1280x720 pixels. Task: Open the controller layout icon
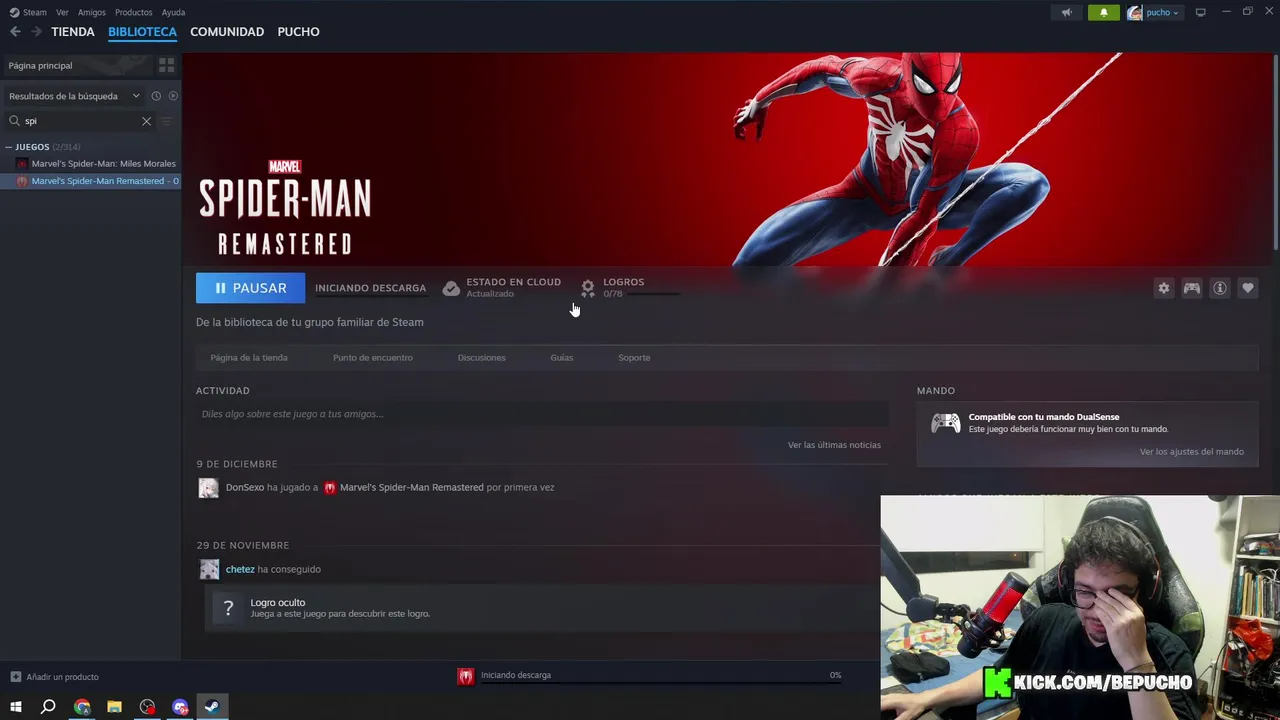pos(1191,288)
